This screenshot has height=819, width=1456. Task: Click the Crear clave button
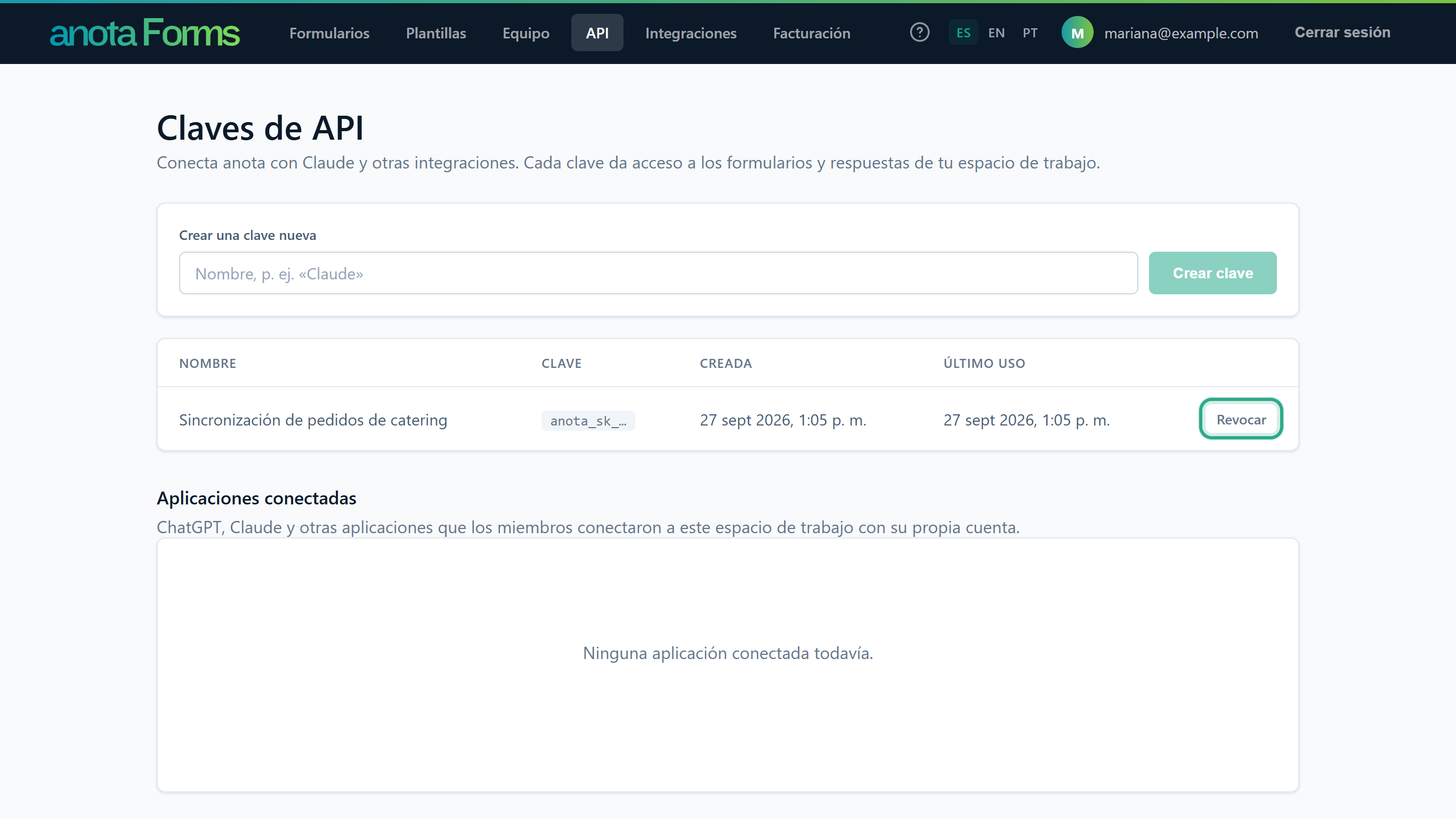1212,273
